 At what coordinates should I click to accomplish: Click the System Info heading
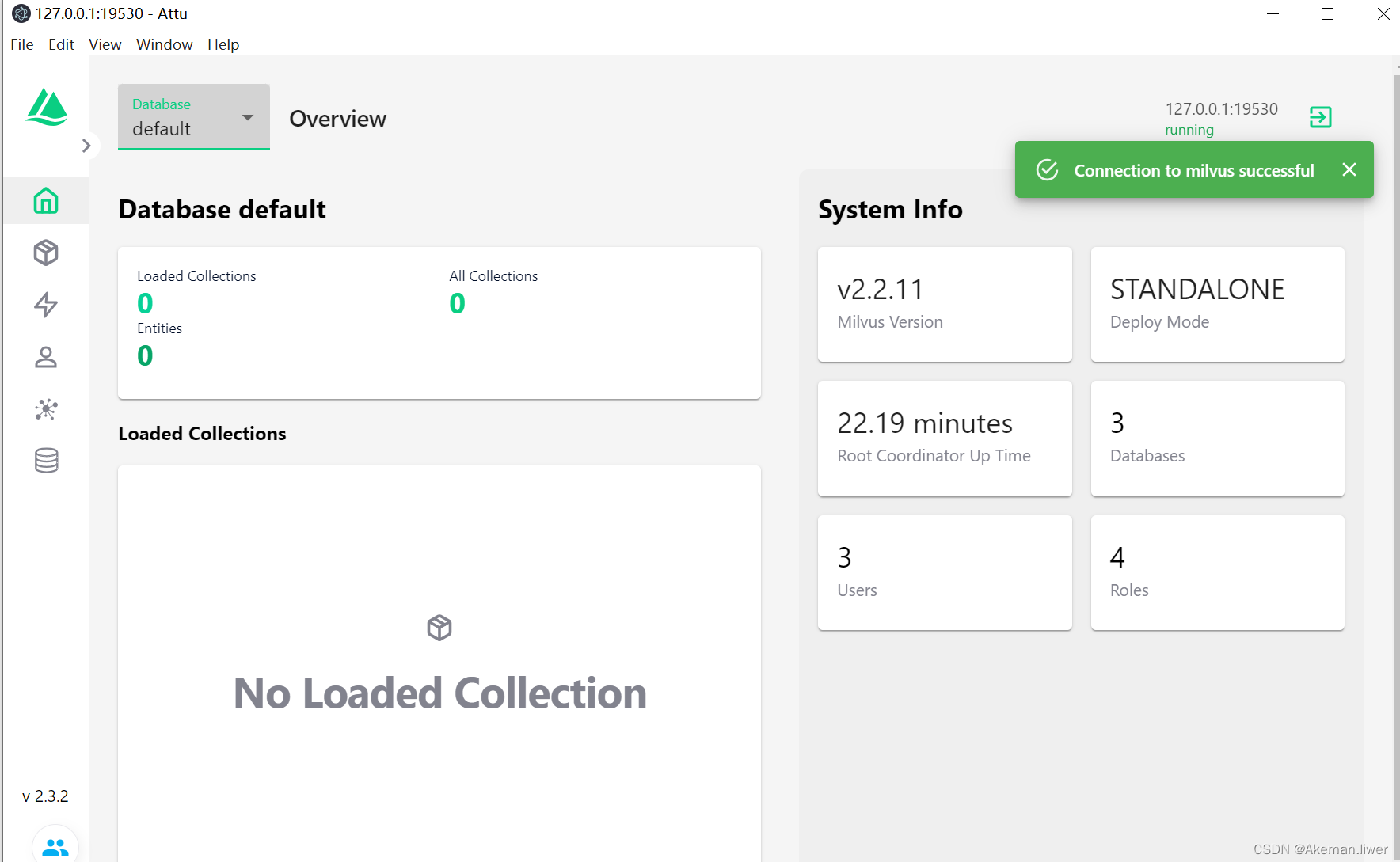click(890, 210)
